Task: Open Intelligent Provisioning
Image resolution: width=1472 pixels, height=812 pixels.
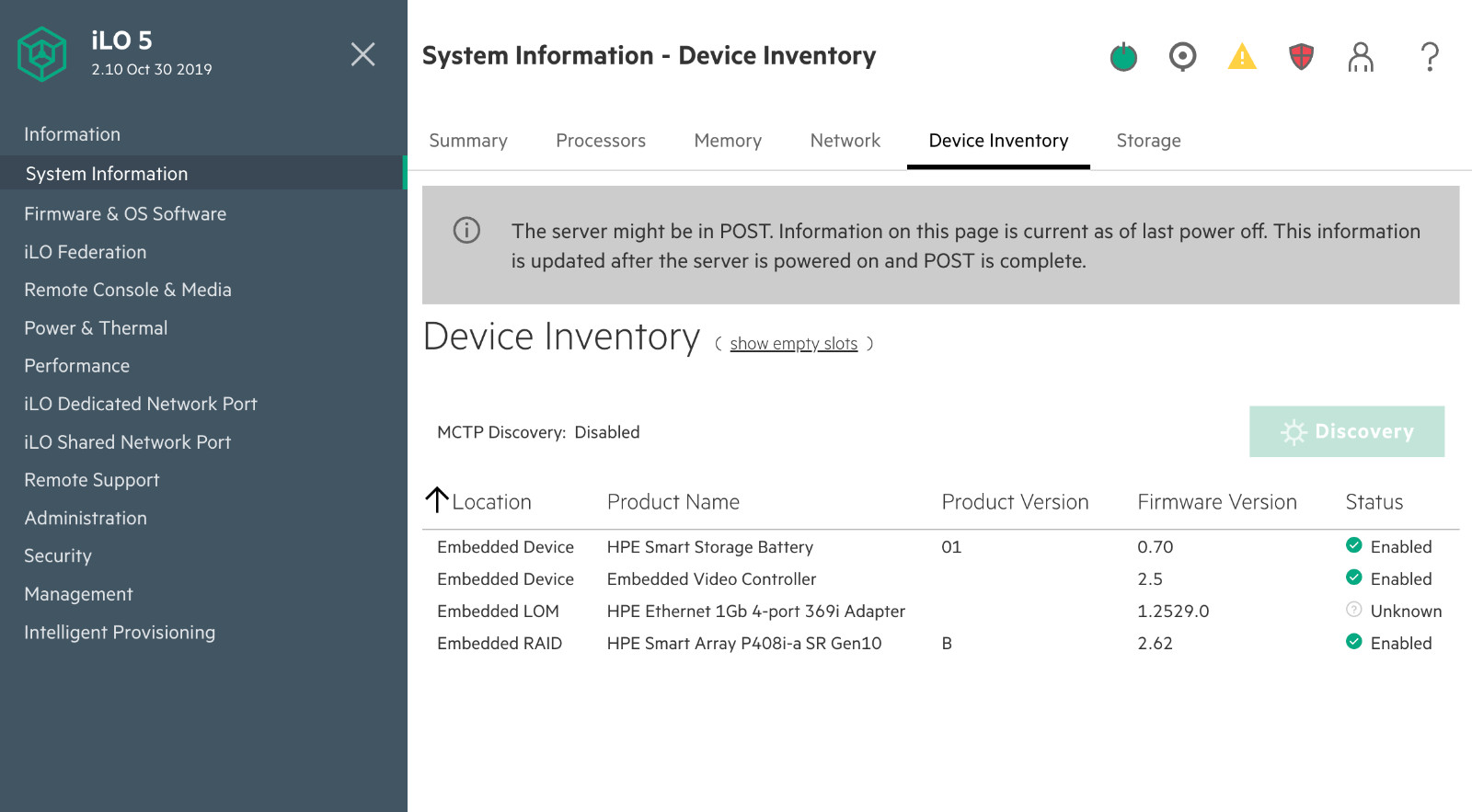Action: click(x=120, y=632)
